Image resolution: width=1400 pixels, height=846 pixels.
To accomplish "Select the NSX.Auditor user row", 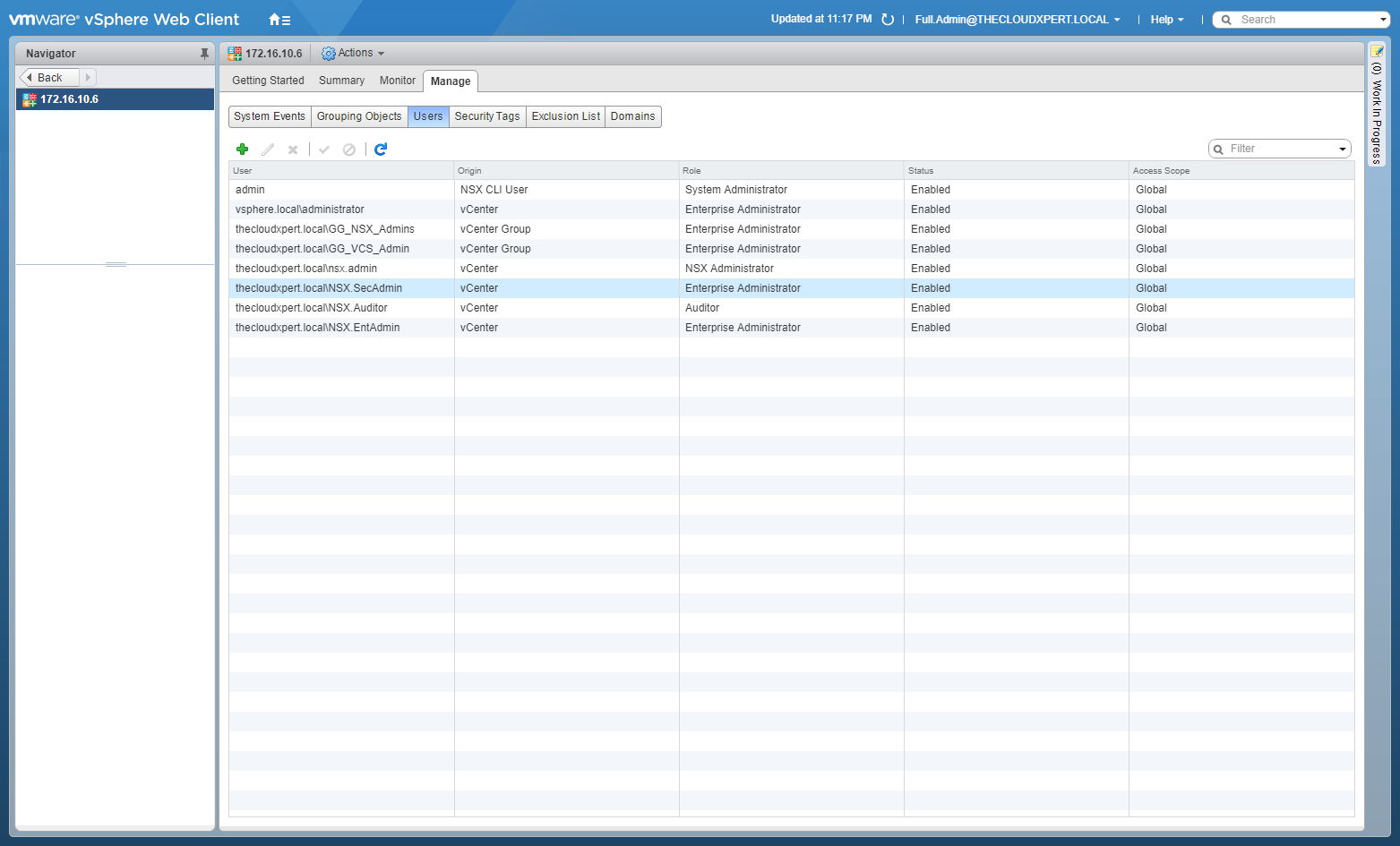I will [x=312, y=308].
